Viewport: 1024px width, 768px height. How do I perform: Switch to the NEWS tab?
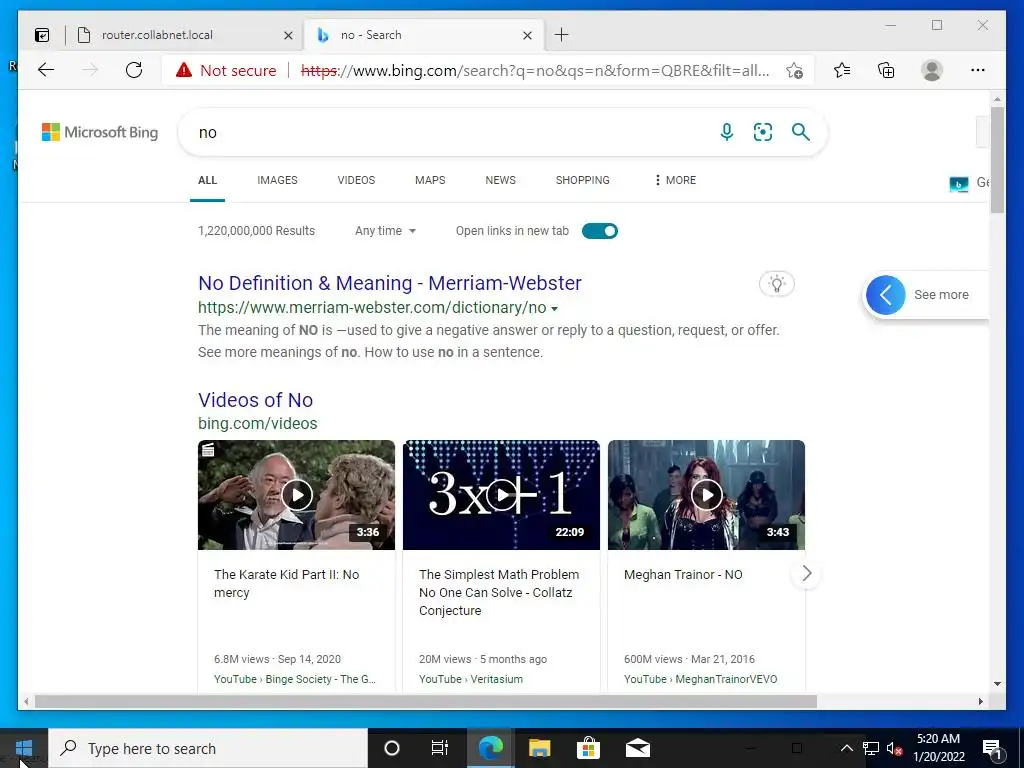pos(500,180)
